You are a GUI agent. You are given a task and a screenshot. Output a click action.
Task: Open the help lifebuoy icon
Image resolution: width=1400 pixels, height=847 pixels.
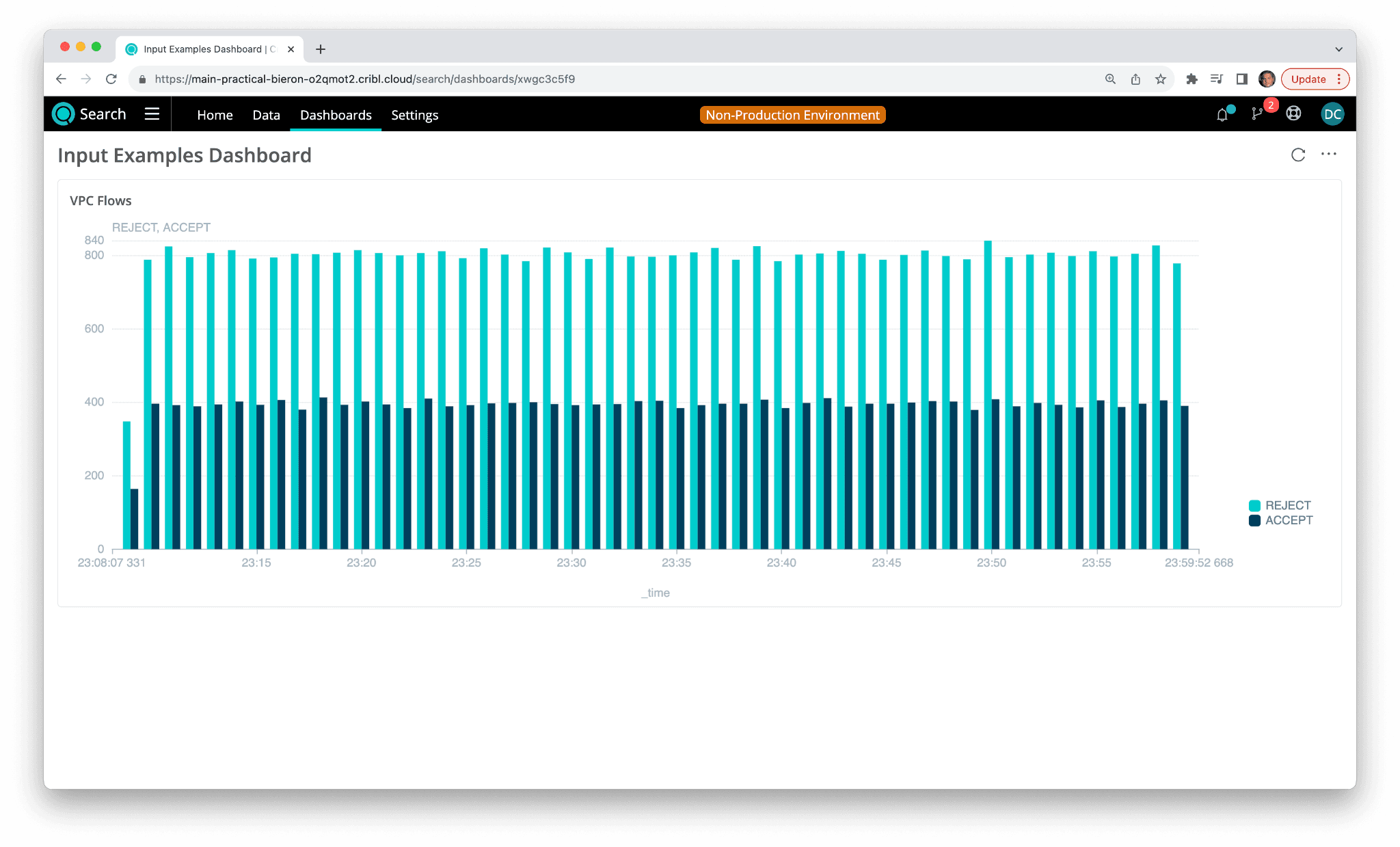pos(1293,114)
